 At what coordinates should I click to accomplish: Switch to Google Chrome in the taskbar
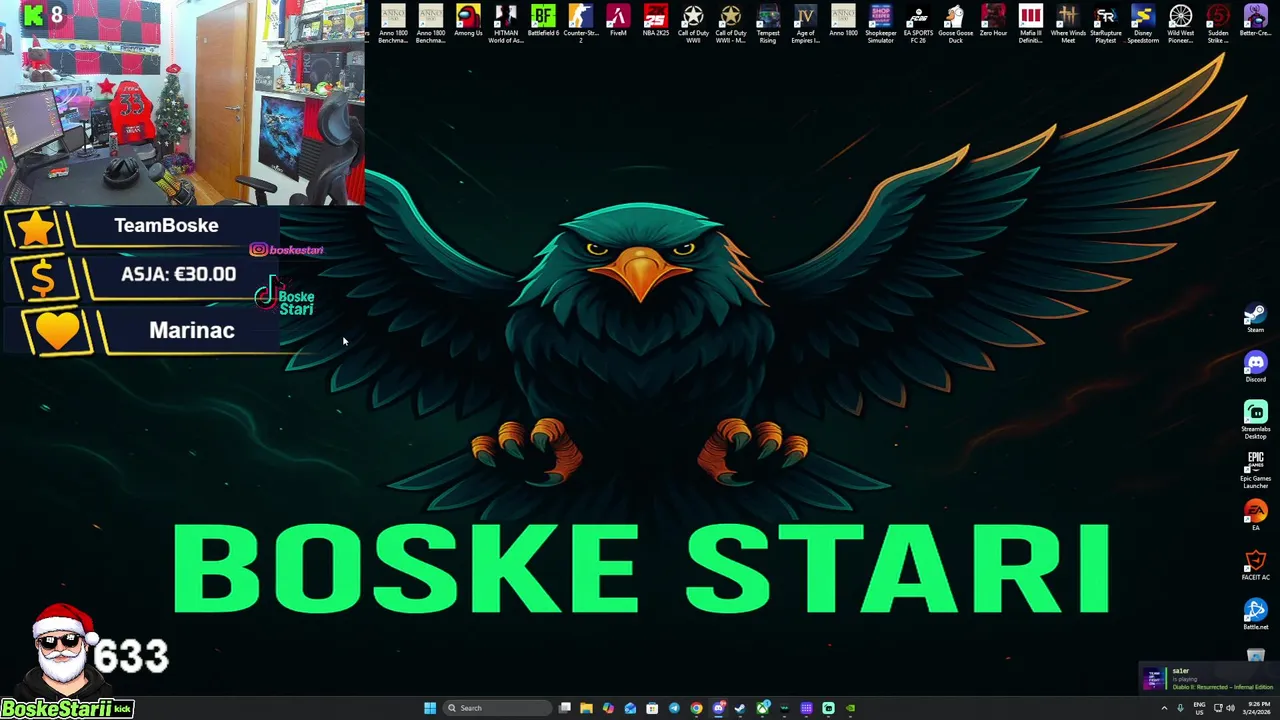(x=696, y=708)
